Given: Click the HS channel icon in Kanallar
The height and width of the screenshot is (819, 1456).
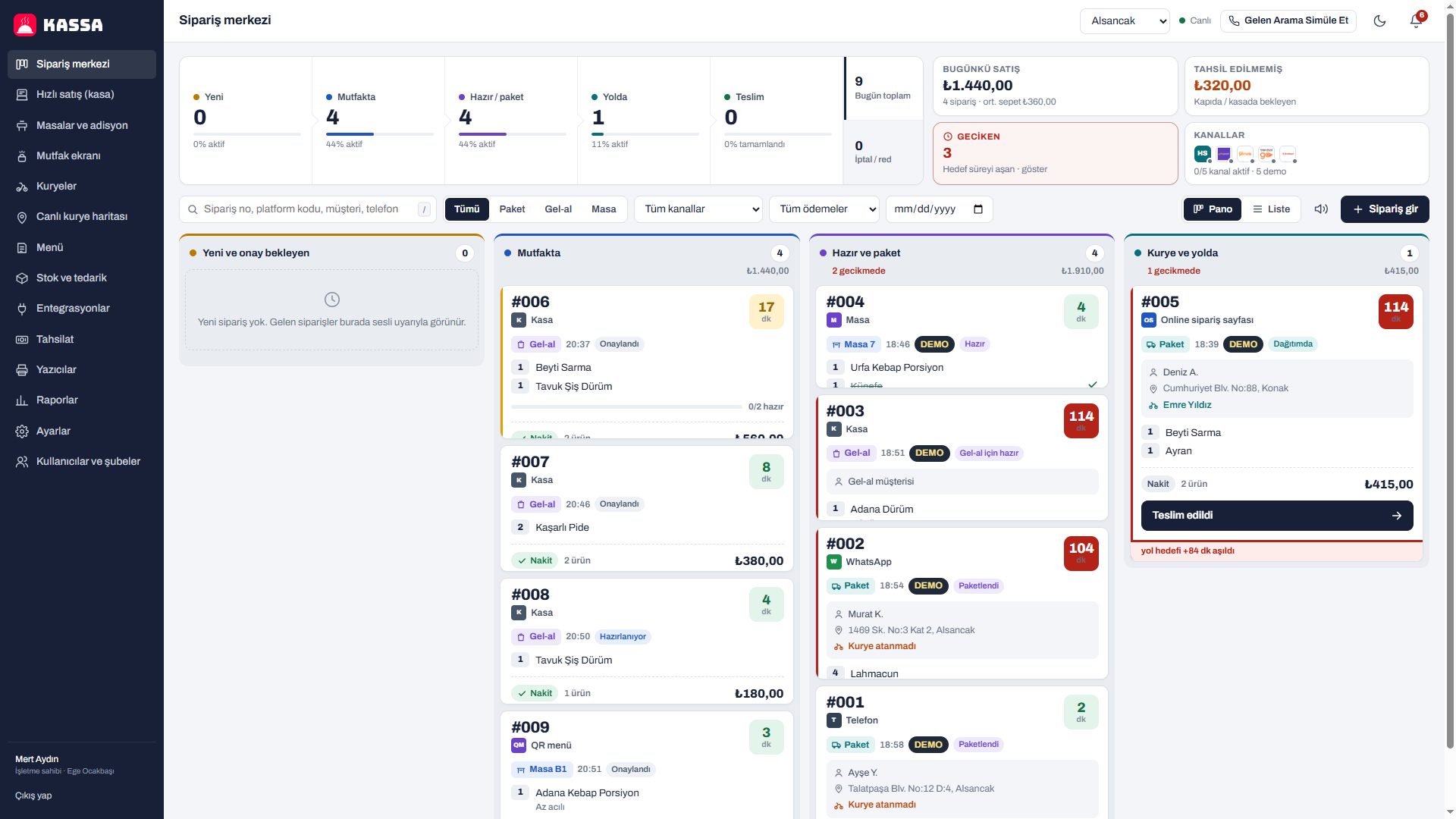Looking at the screenshot, I should pyautogui.click(x=1202, y=153).
